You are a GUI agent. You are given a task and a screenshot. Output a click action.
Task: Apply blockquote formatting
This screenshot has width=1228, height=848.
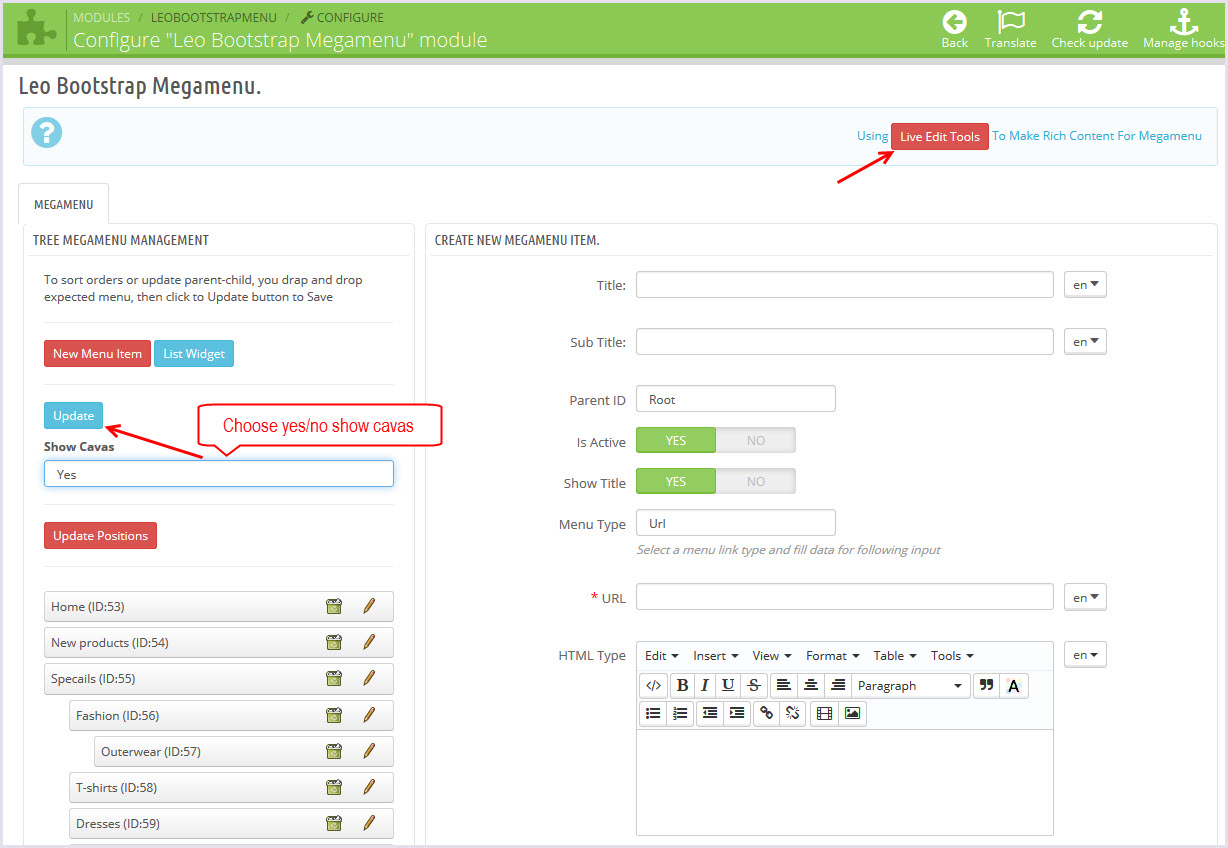(986, 685)
